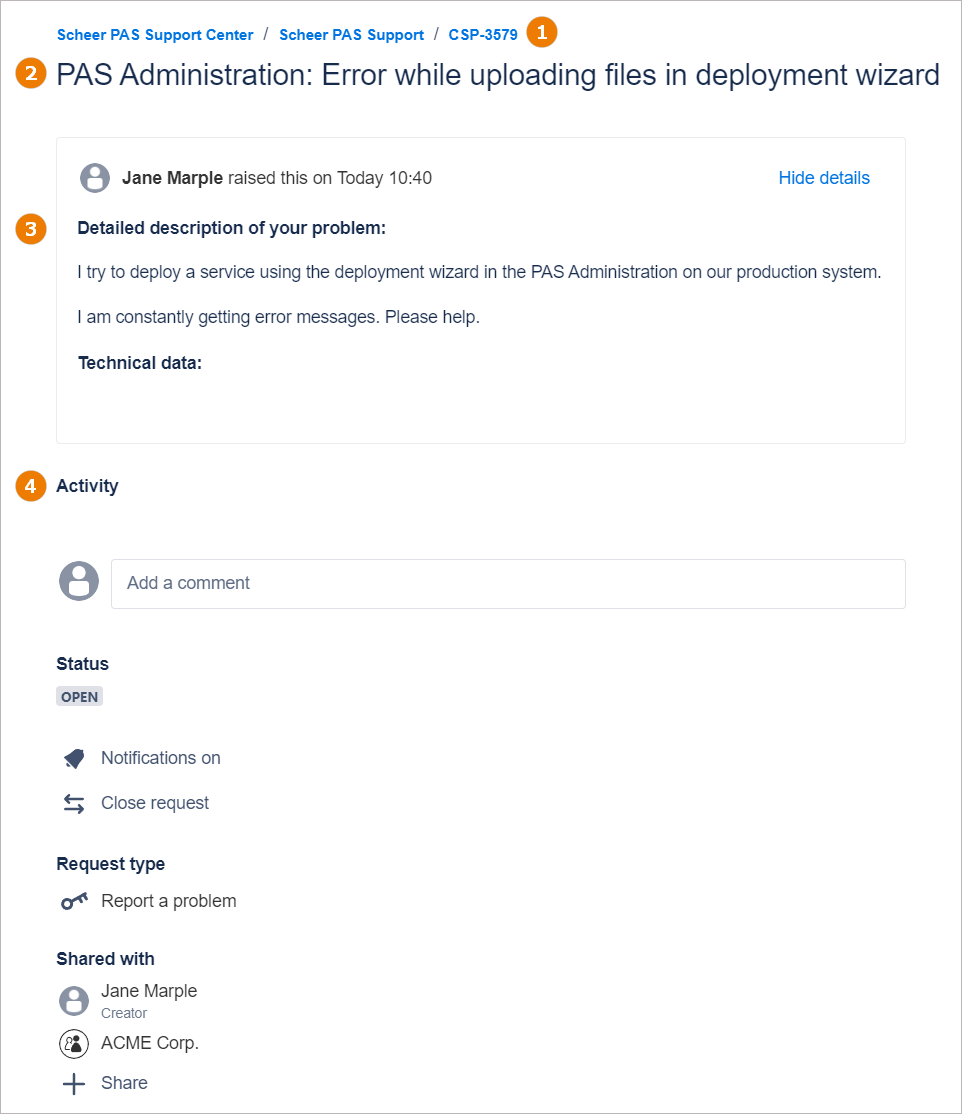
Task: Open Scheer PAS Support Center breadcrumb
Action: coord(155,35)
